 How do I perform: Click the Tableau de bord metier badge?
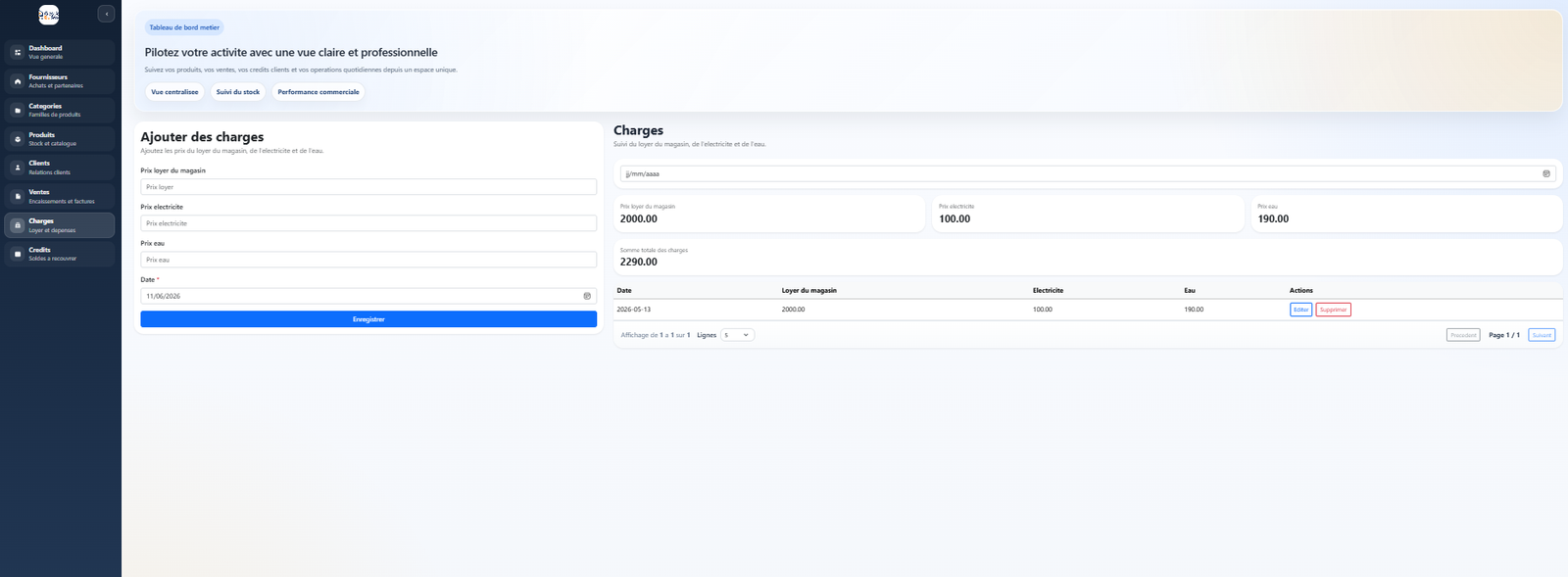tap(184, 27)
